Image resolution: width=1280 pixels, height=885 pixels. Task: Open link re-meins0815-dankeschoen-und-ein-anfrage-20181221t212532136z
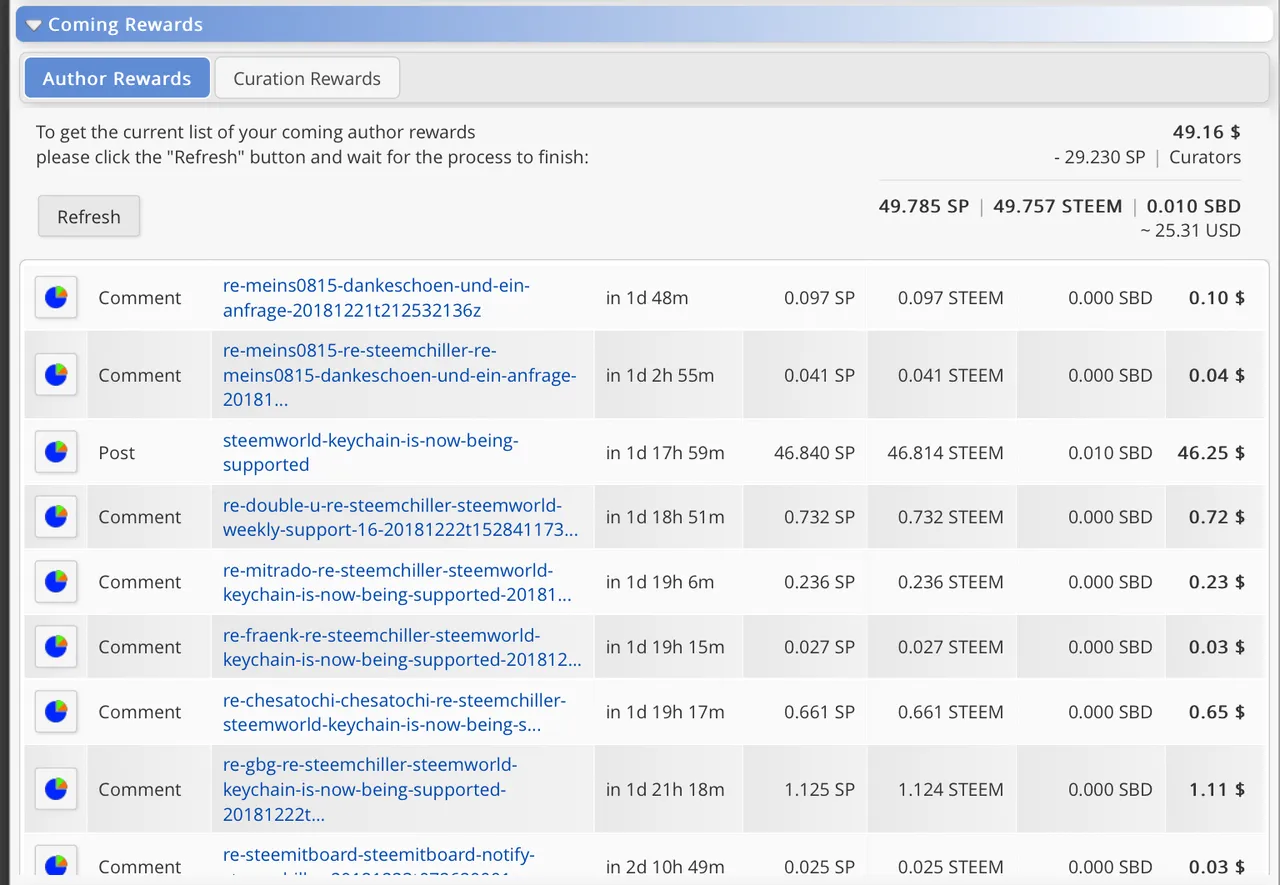tap(376, 298)
